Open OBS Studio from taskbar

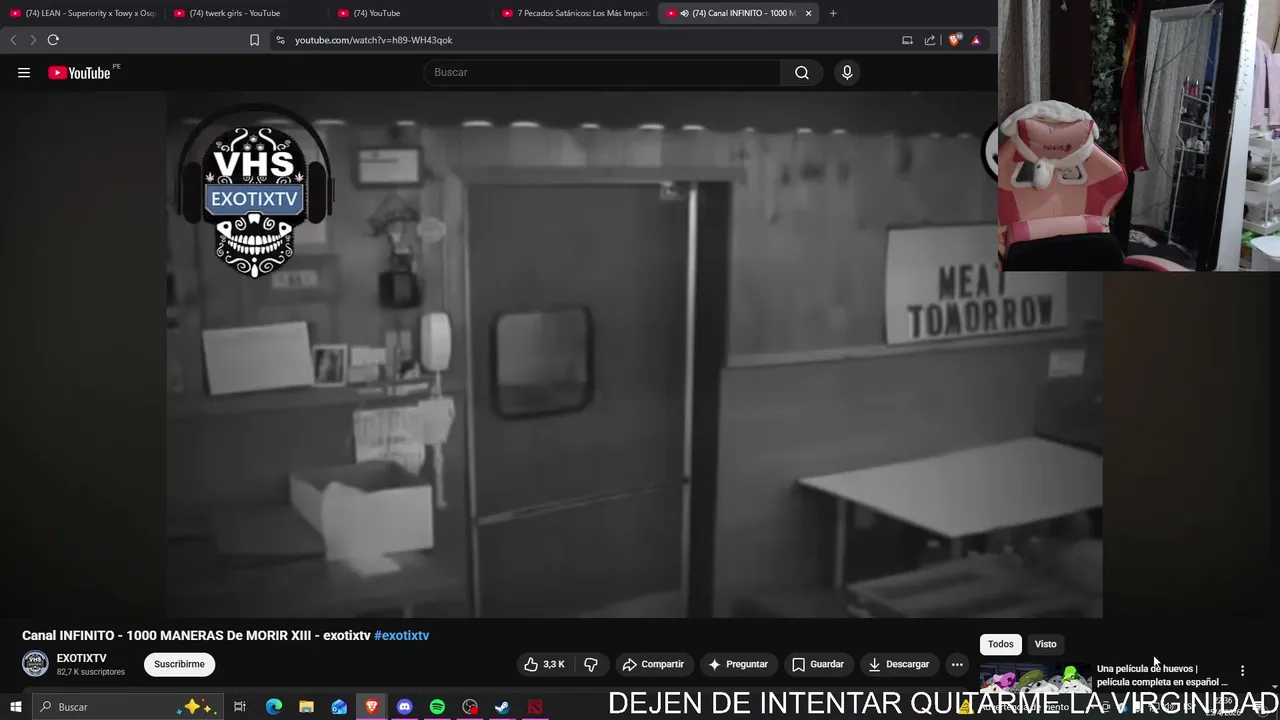470,707
